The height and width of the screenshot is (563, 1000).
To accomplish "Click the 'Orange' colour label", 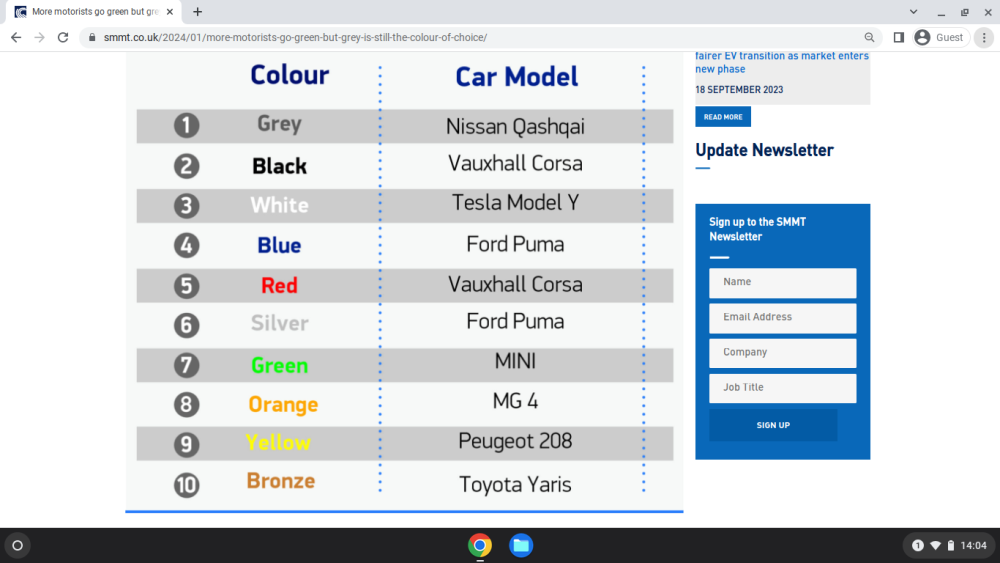I will click(x=283, y=405).
